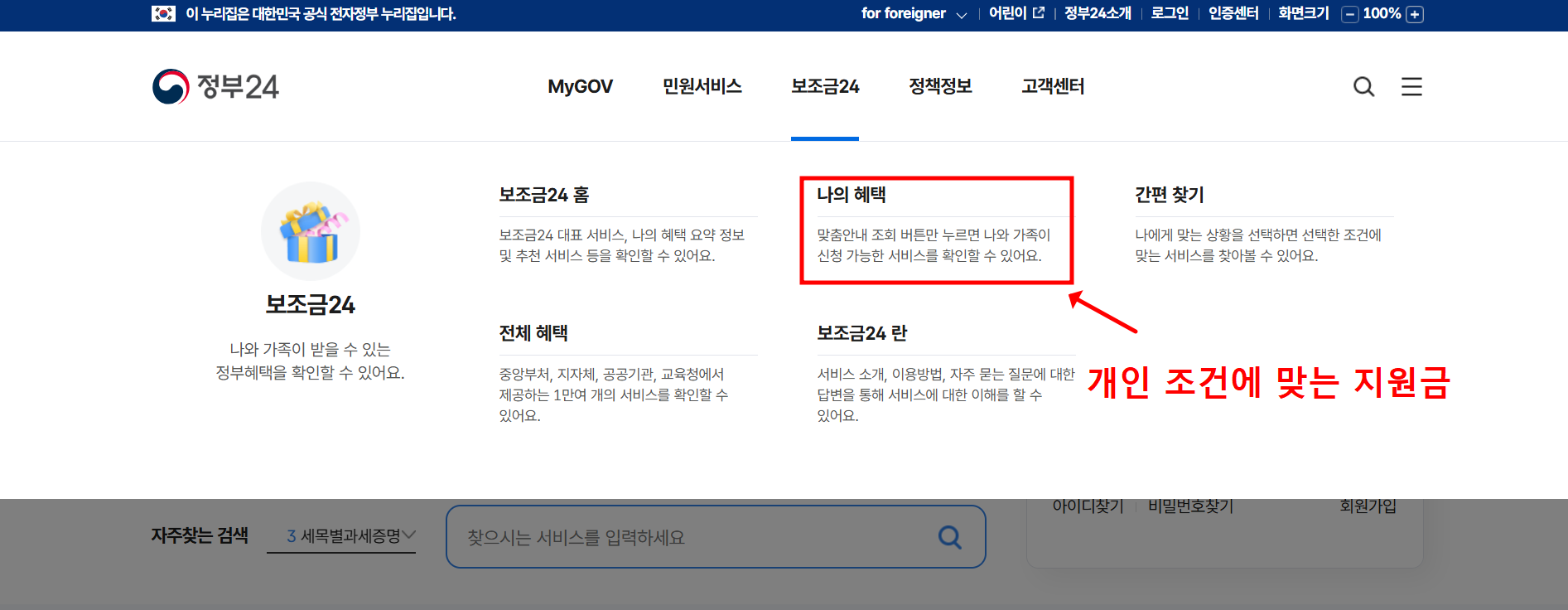Open the 어린이 external link

coord(1016,13)
